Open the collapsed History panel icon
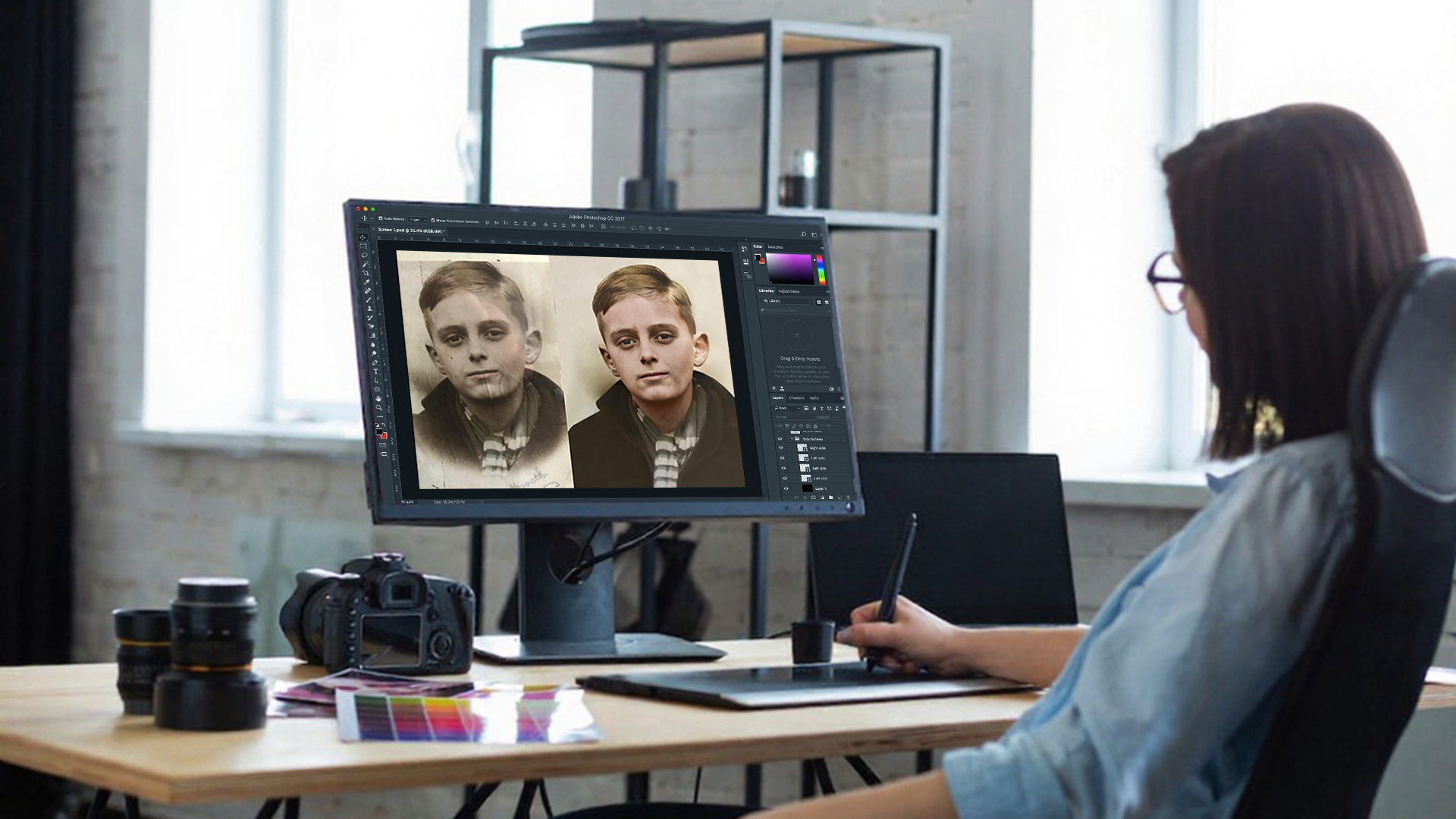 point(745,249)
